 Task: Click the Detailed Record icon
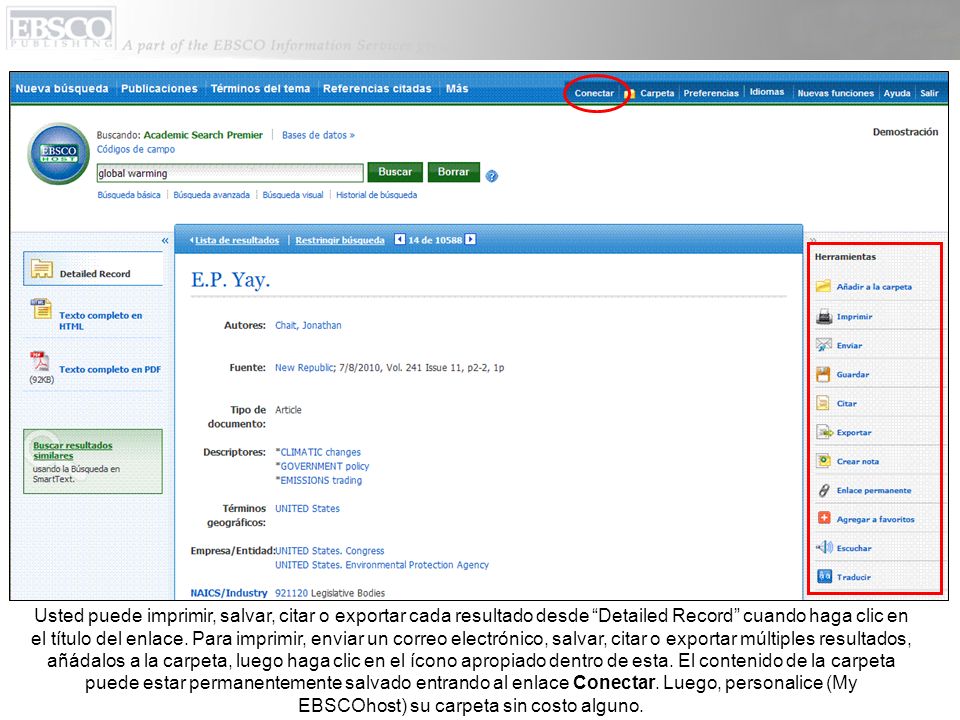(42, 269)
